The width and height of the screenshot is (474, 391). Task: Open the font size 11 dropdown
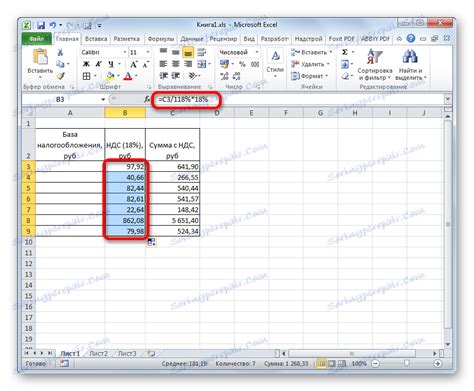[x=148, y=52]
